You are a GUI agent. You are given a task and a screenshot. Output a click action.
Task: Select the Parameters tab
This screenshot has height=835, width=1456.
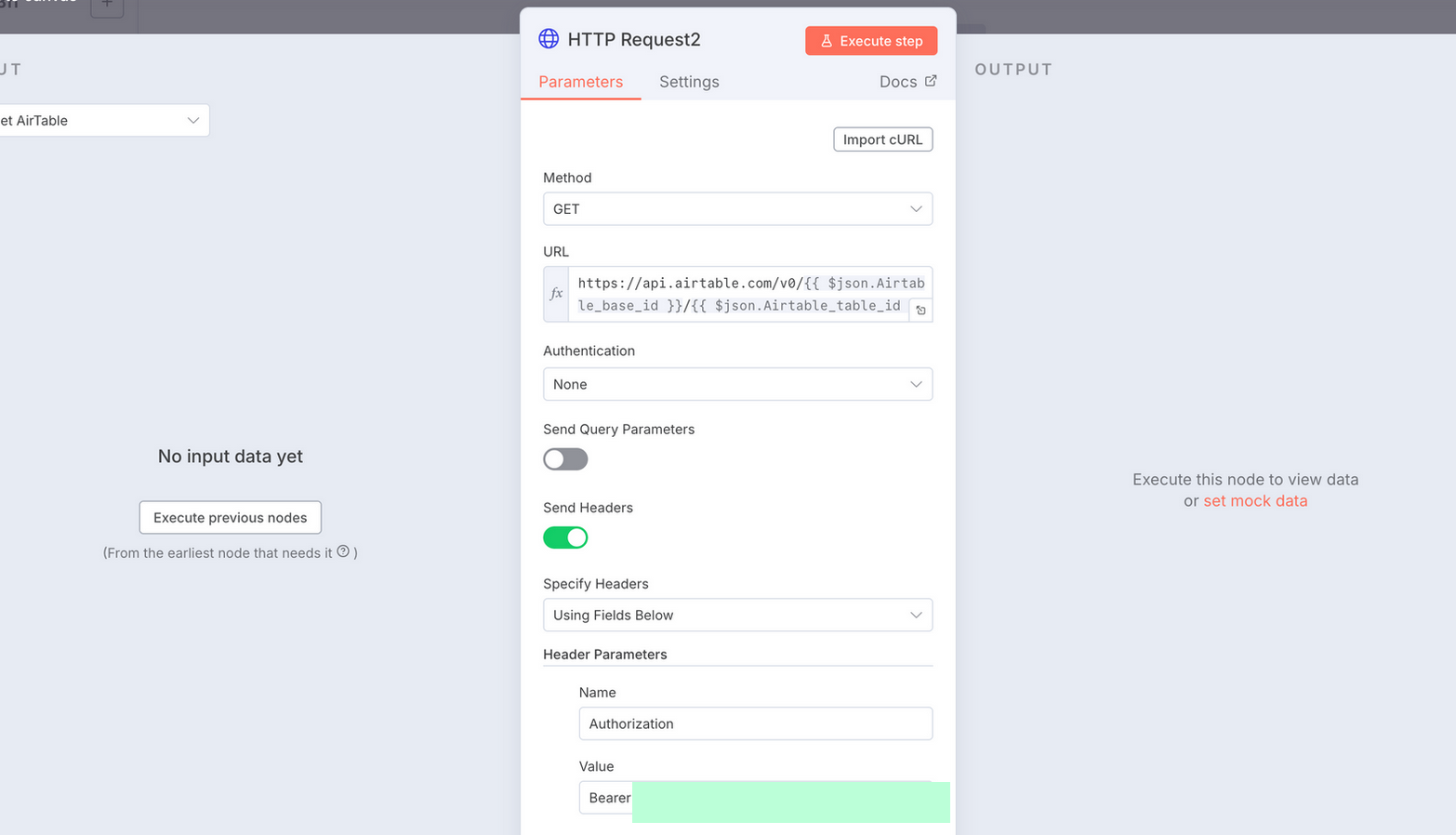[580, 82]
